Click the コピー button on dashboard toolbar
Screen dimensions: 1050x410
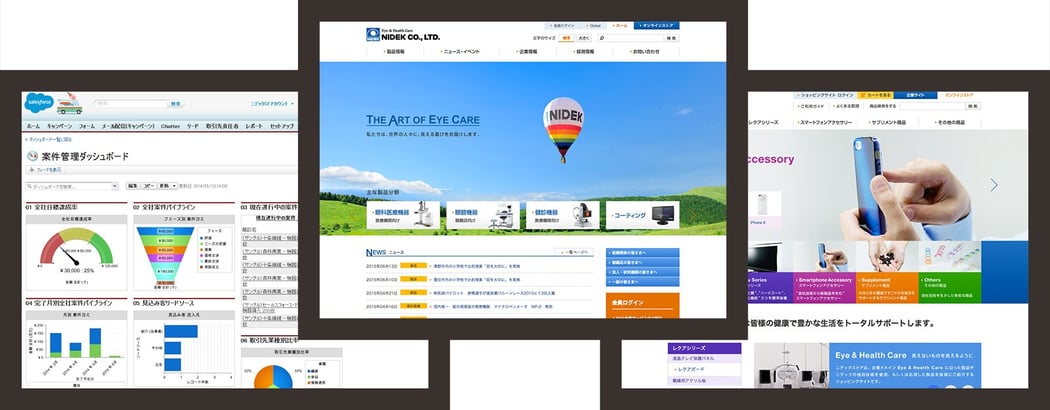coord(149,186)
